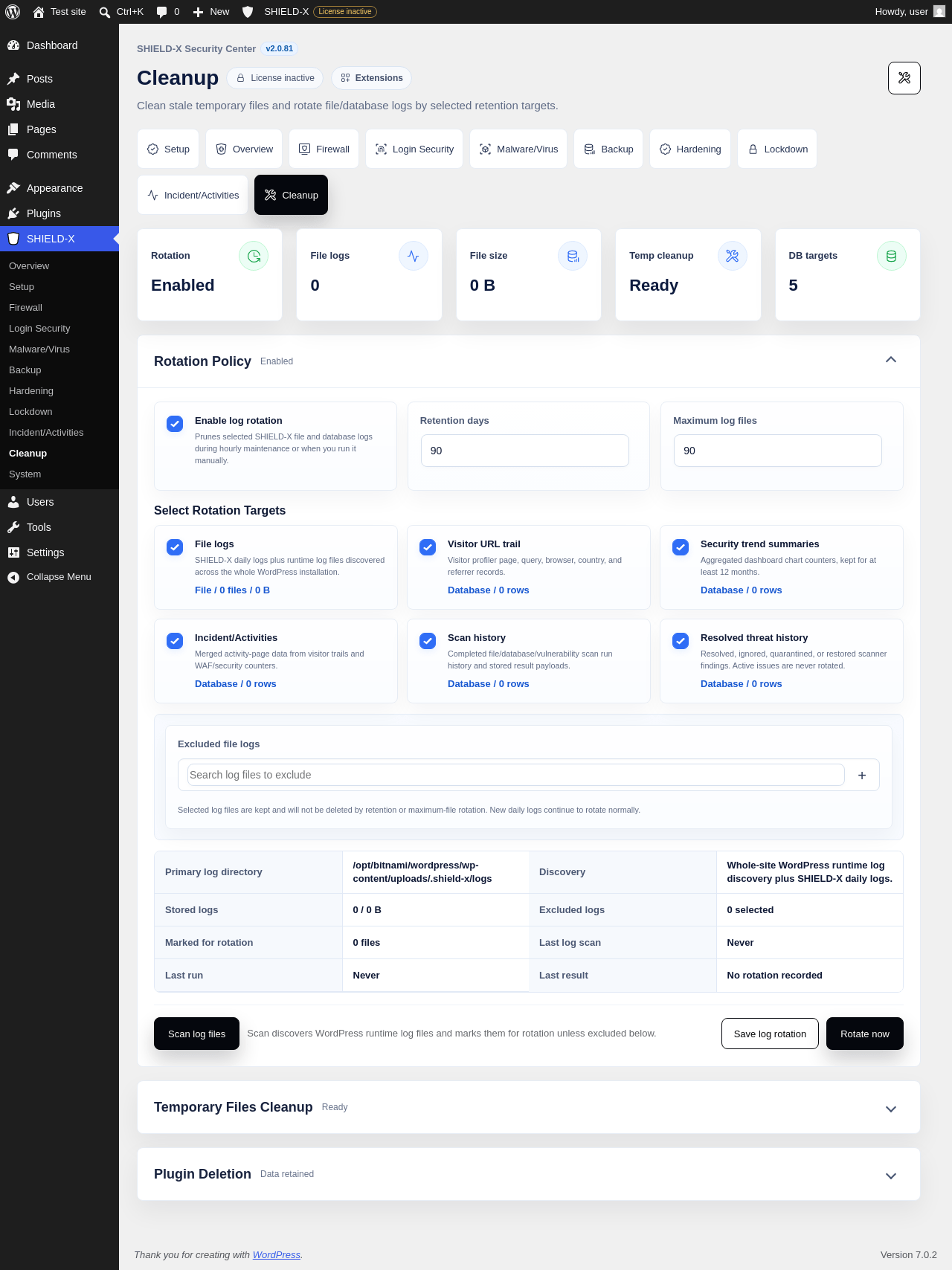Click the user avatar next to Howdy
This screenshot has width=952, height=1270.
pos(939,12)
